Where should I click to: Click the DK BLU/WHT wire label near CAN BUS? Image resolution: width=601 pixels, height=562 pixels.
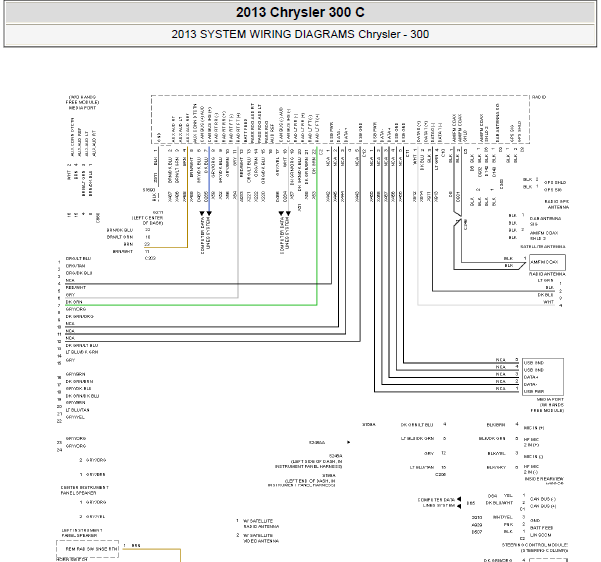[x=499, y=503]
